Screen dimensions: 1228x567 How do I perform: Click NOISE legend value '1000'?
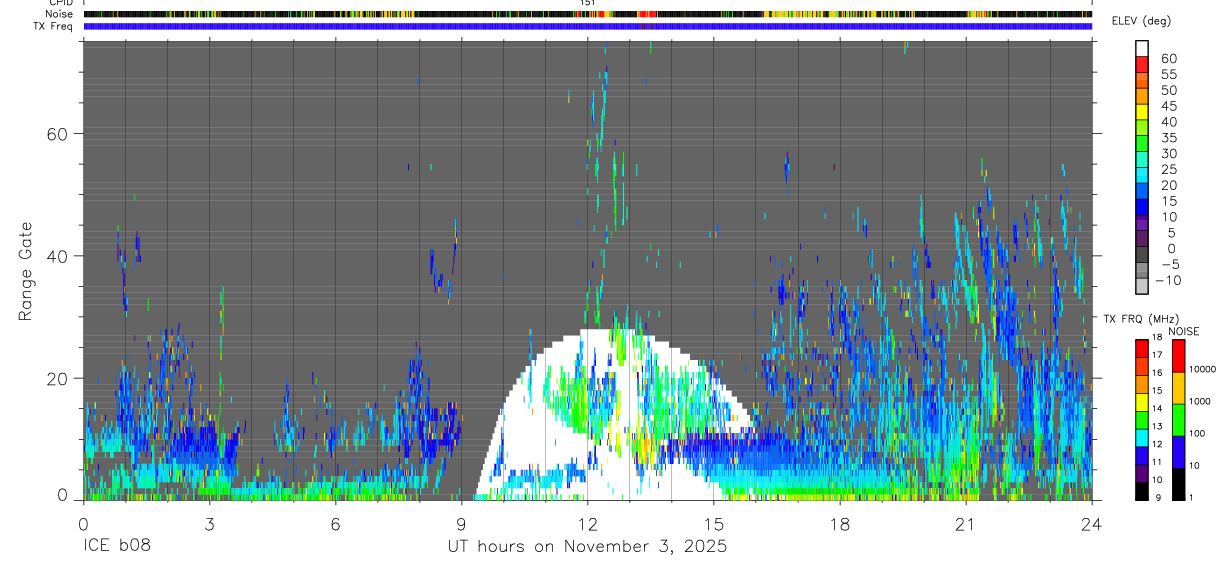coord(1200,400)
